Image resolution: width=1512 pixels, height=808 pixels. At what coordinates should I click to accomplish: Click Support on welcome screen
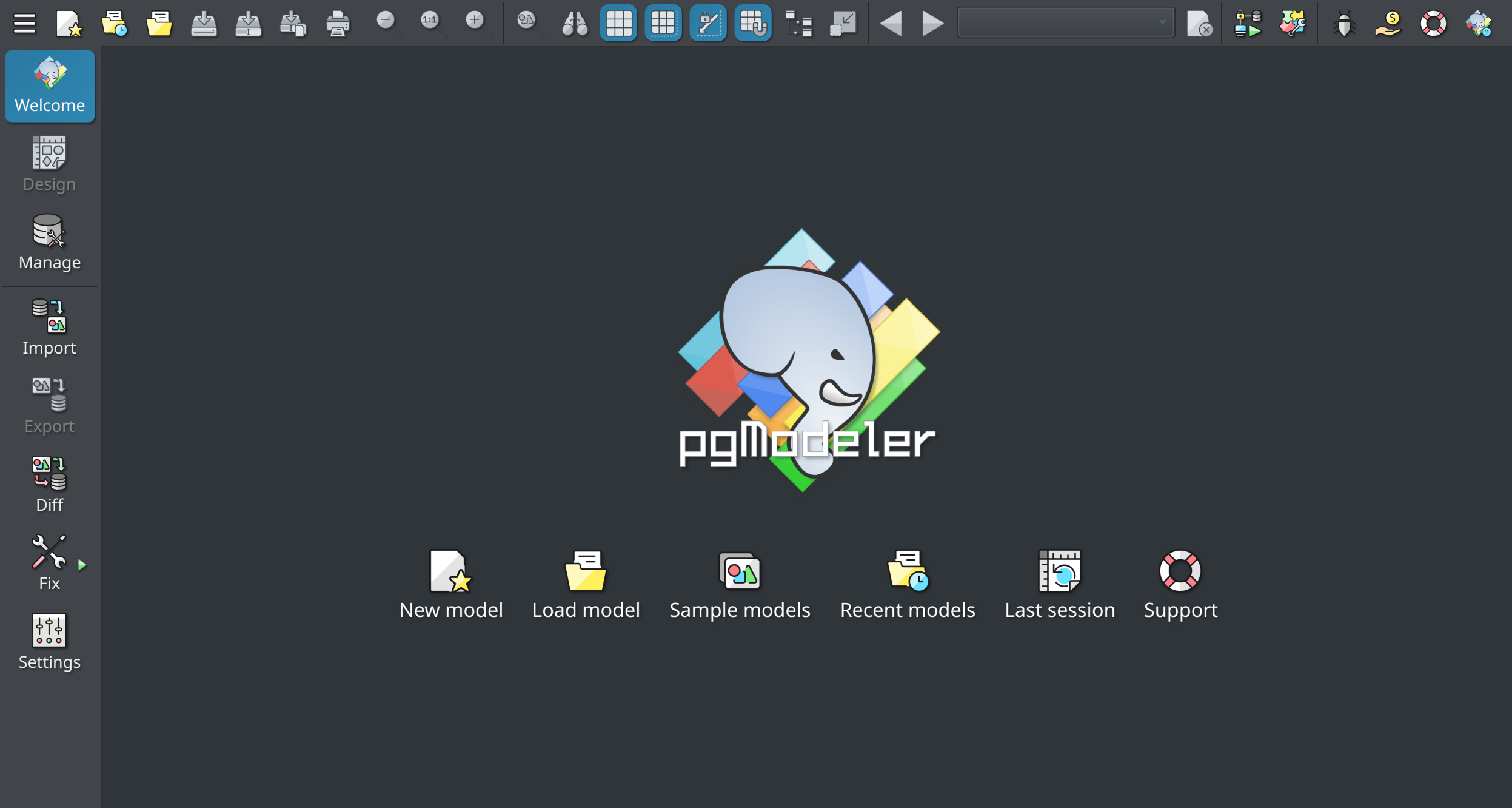pyautogui.click(x=1180, y=585)
